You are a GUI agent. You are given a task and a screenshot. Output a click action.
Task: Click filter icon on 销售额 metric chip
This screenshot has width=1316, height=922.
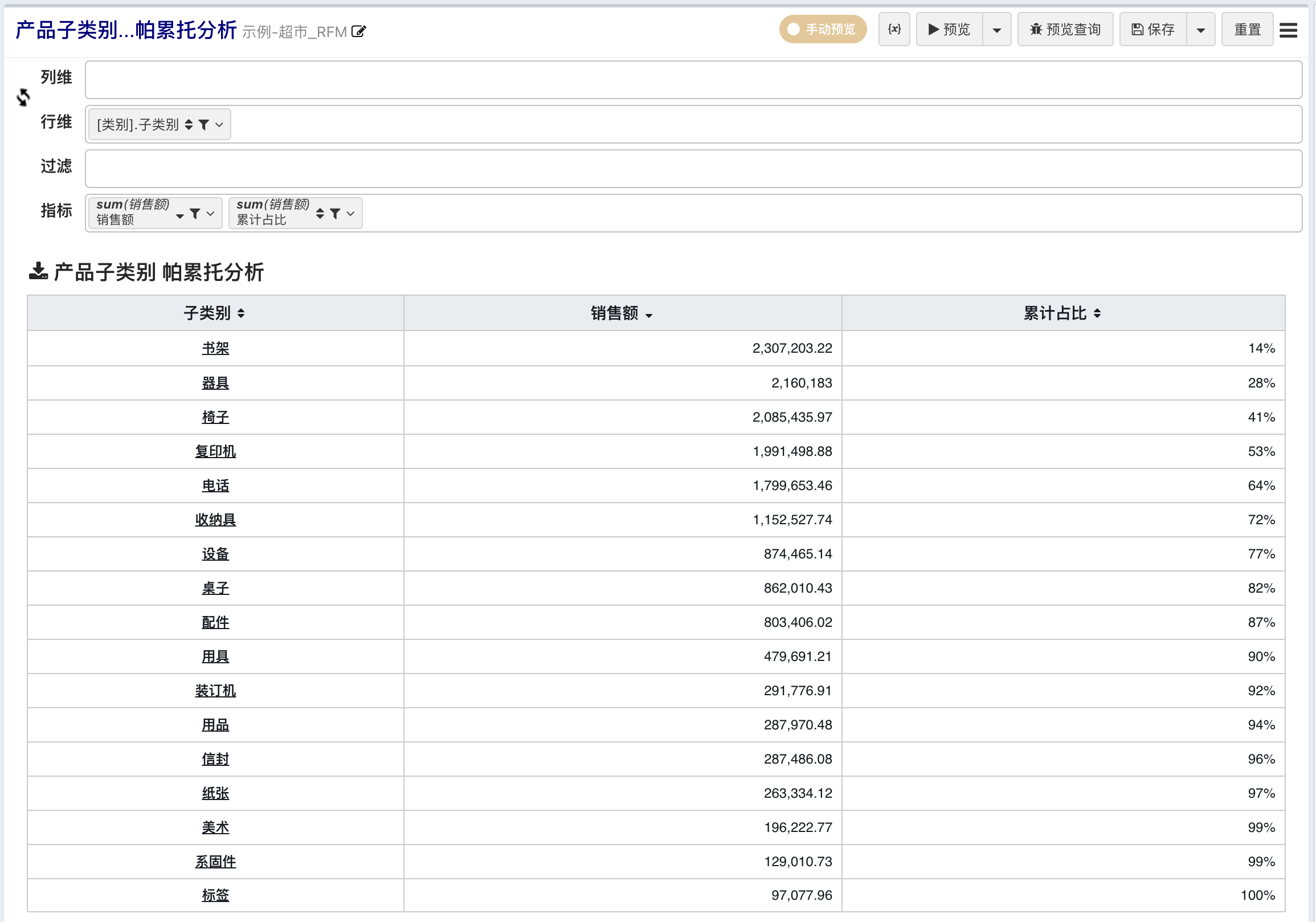[195, 213]
